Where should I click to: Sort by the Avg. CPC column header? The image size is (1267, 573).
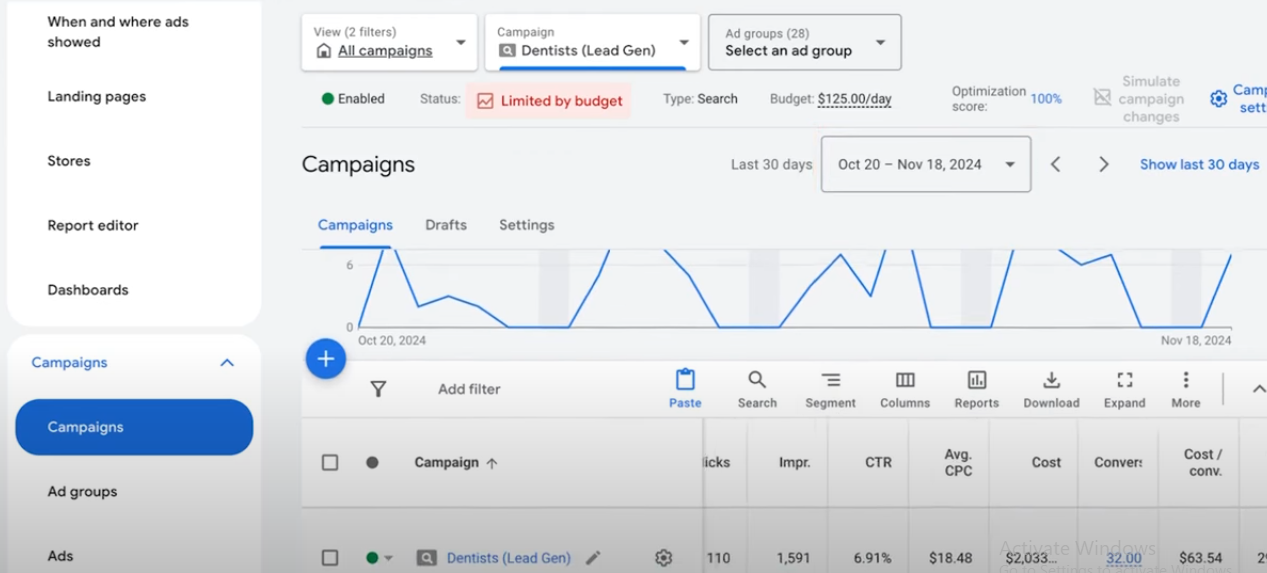(x=958, y=462)
